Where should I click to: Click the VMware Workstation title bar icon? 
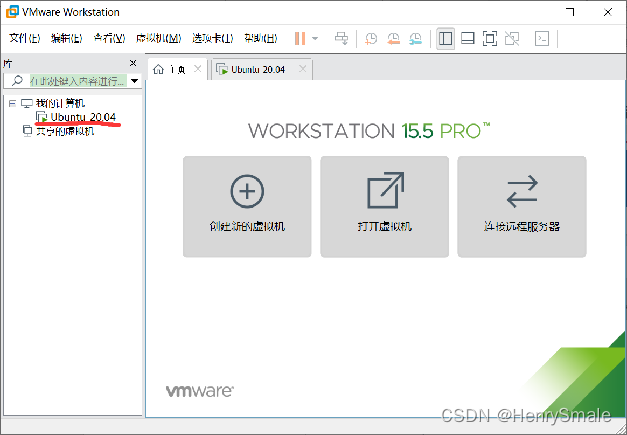pyautogui.click(x=12, y=12)
